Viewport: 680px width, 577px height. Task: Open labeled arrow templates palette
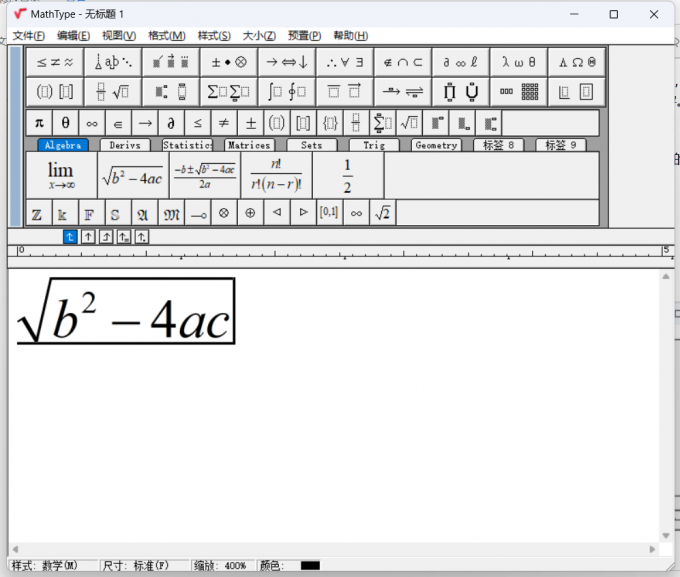pyautogui.click(x=403, y=92)
